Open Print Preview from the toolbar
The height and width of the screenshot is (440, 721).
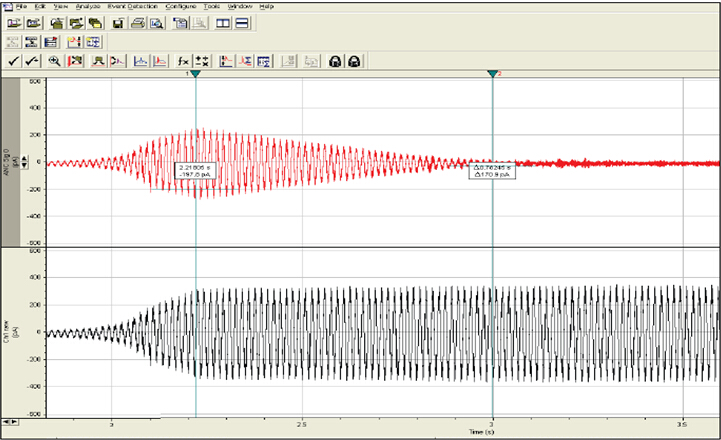click(156, 23)
